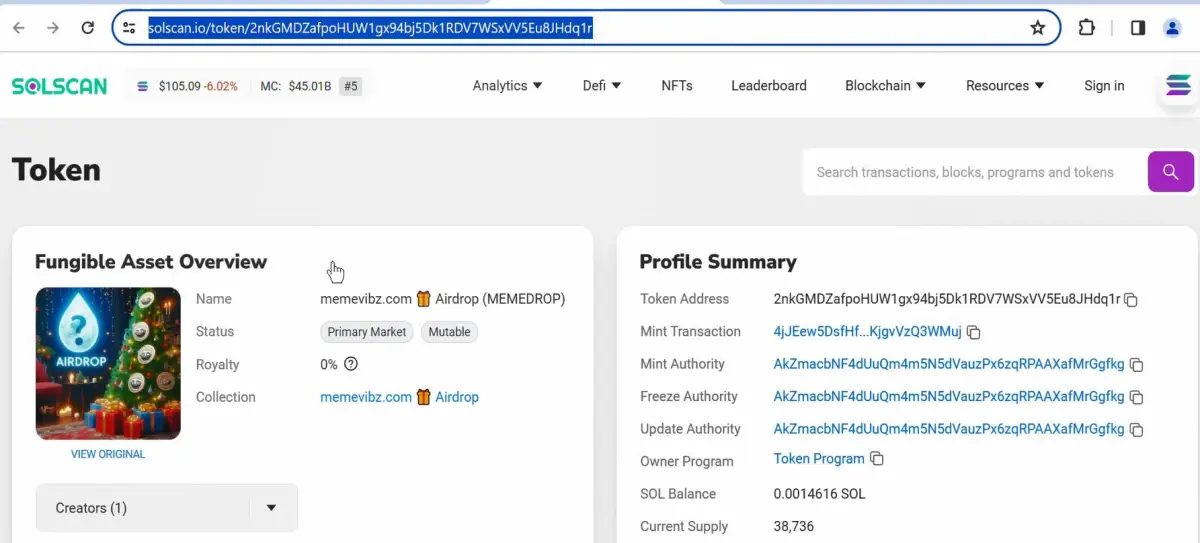This screenshot has width=1200, height=543.
Task: Open the AIRDROP token thumbnail image
Action: [x=108, y=364]
